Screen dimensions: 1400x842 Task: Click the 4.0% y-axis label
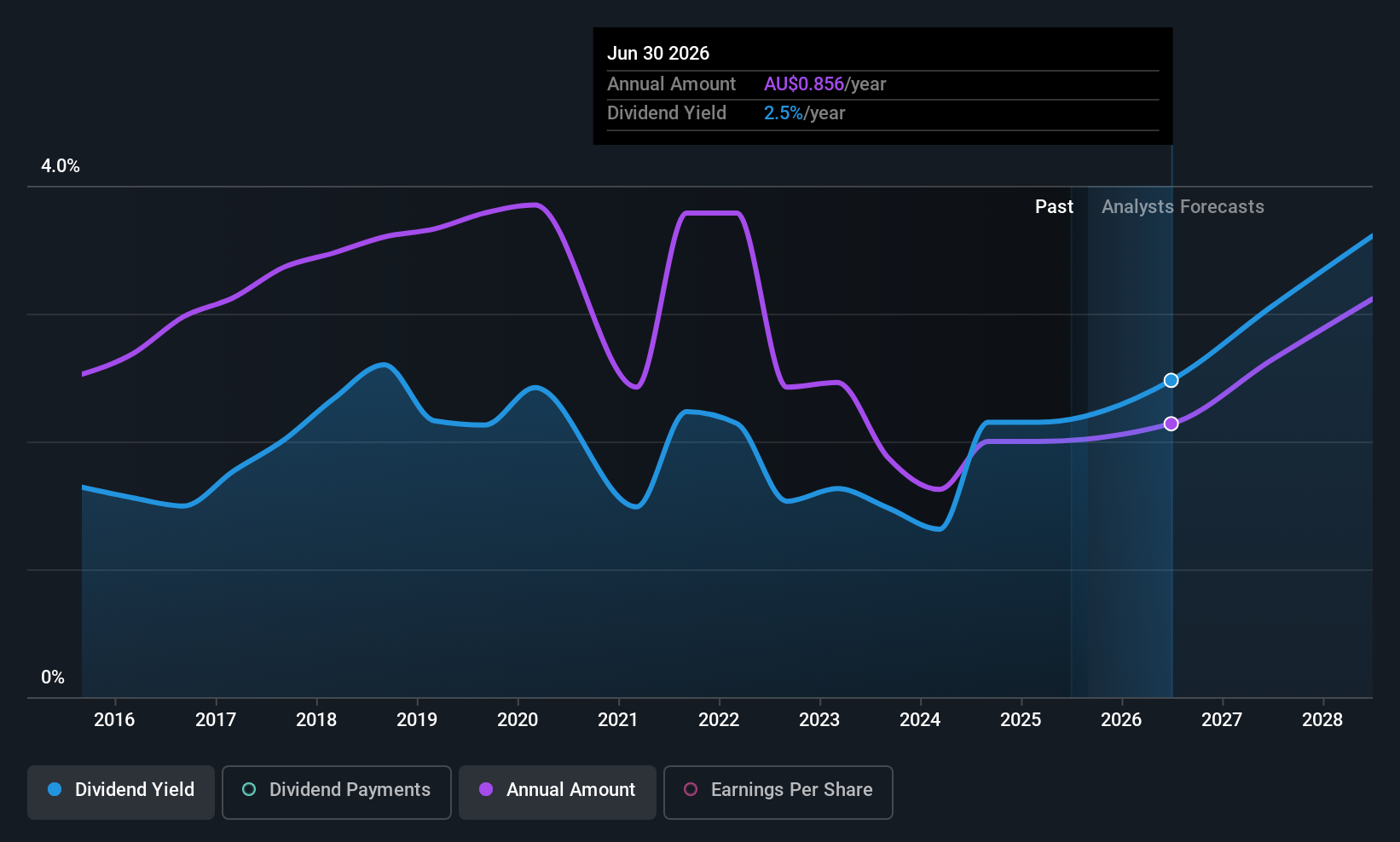click(x=61, y=165)
